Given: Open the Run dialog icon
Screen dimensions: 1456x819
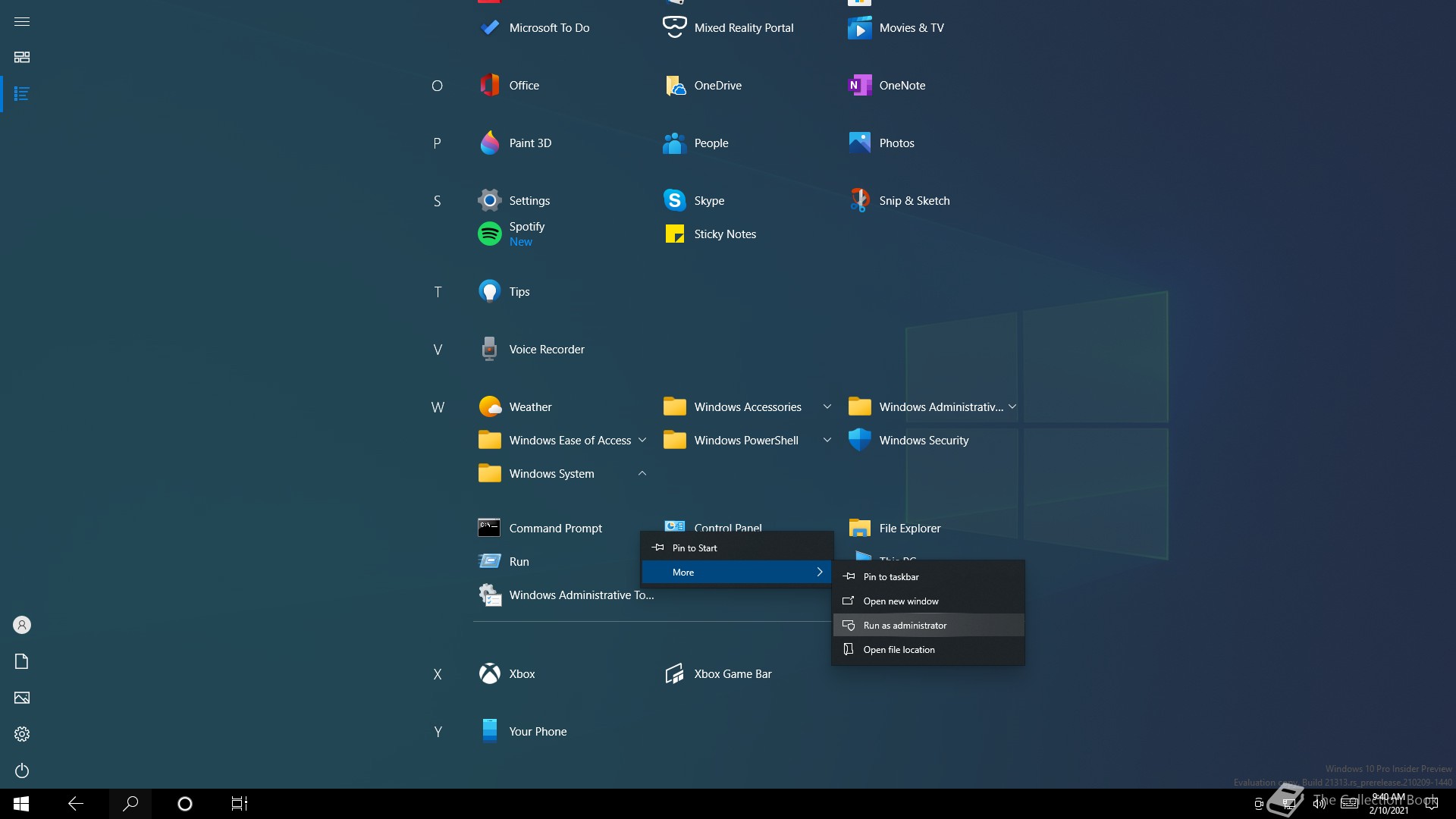Looking at the screenshot, I should pos(490,562).
